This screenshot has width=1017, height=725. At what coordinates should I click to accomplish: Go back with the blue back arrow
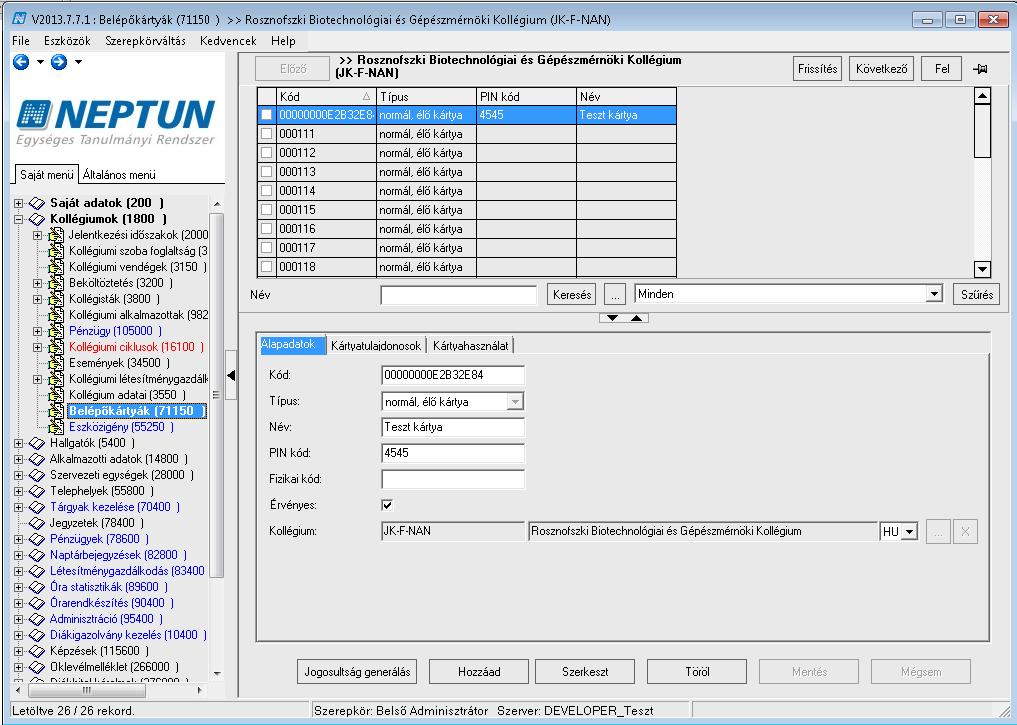click(x=21, y=62)
